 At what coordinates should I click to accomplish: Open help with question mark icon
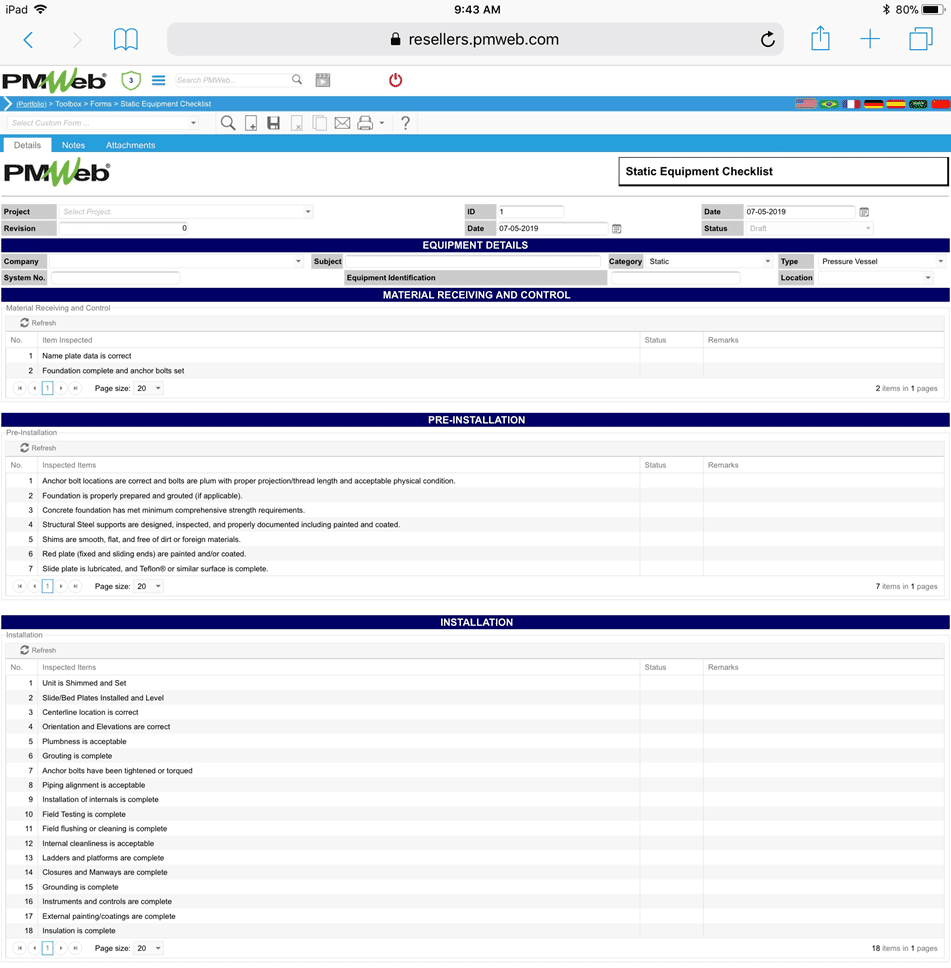point(405,123)
